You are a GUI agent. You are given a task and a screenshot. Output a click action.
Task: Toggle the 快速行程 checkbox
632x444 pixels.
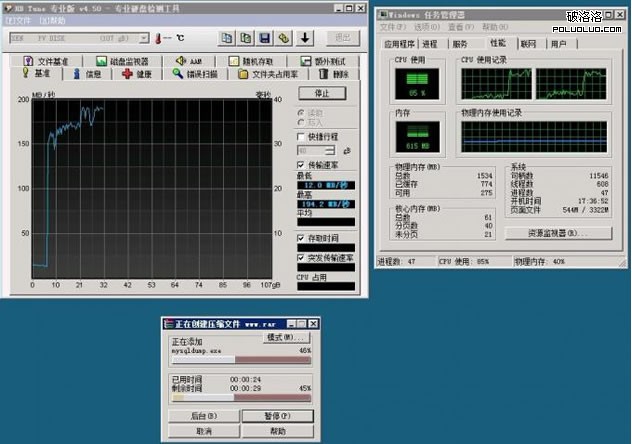[x=302, y=136]
